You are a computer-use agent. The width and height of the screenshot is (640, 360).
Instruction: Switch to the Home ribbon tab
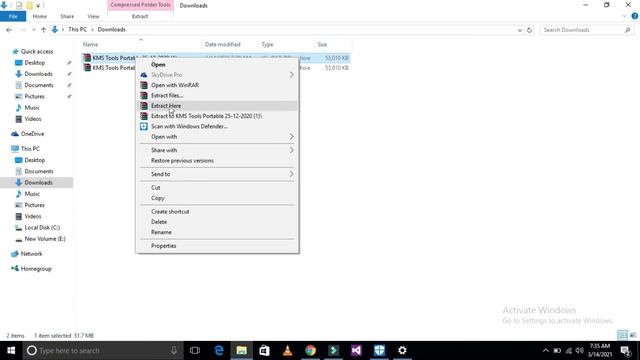[x=40, y=16]
